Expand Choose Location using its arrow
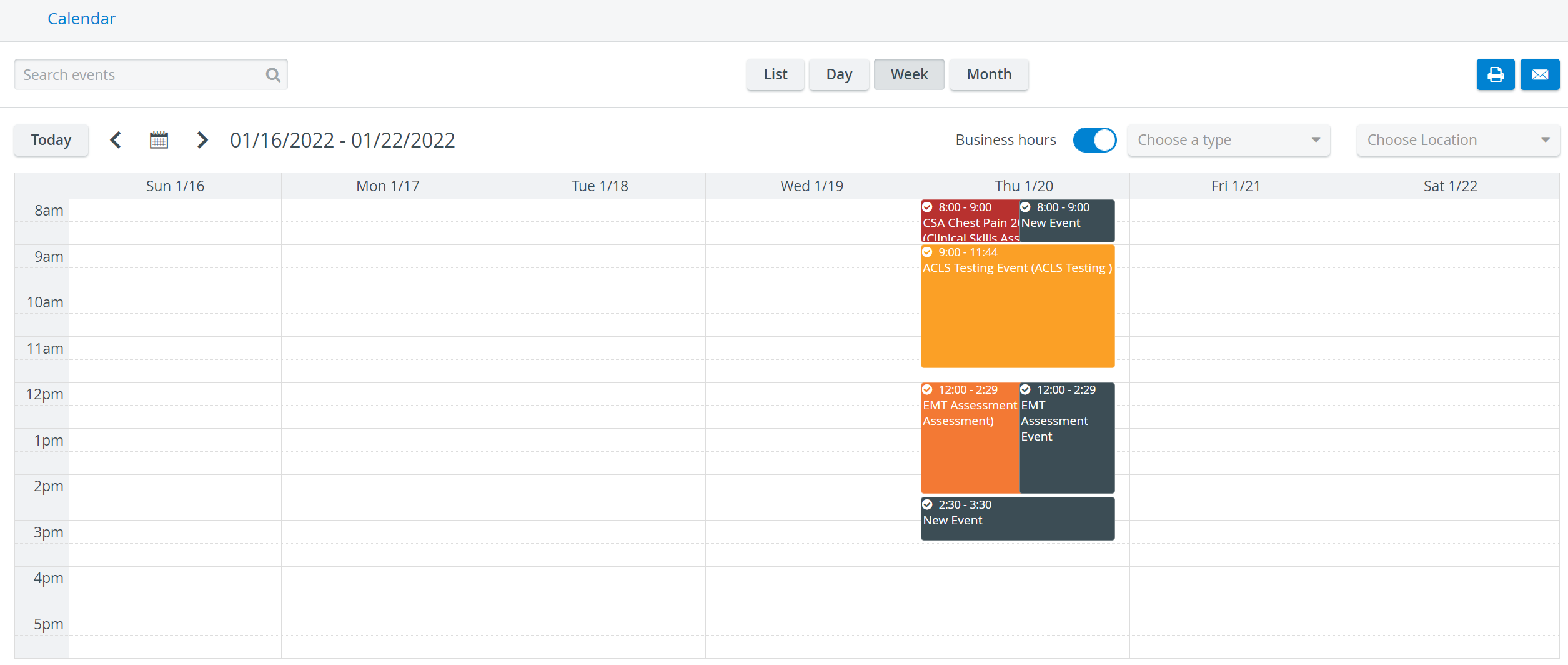Screen dimensions: 1568x665 1545,140
